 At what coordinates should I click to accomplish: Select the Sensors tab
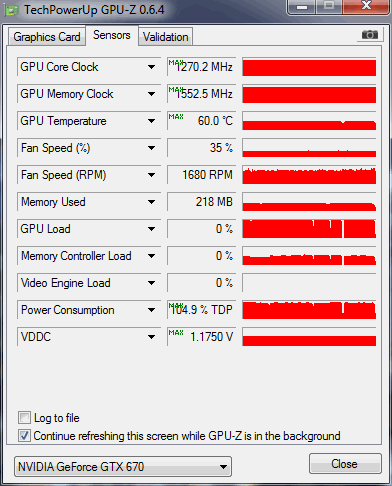click(112, 35)
